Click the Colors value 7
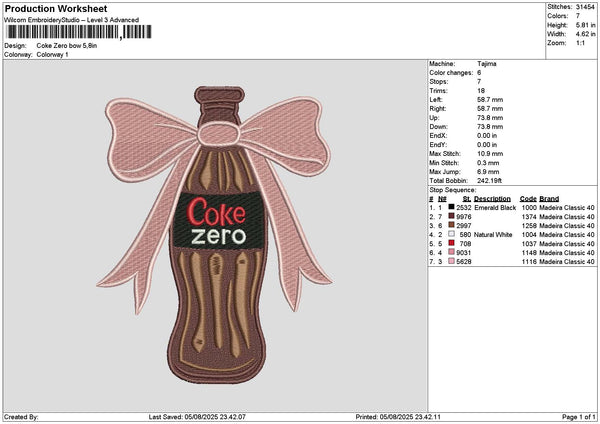Image resolution: width=600 pixels, height=424 pixels. [578, 16]
